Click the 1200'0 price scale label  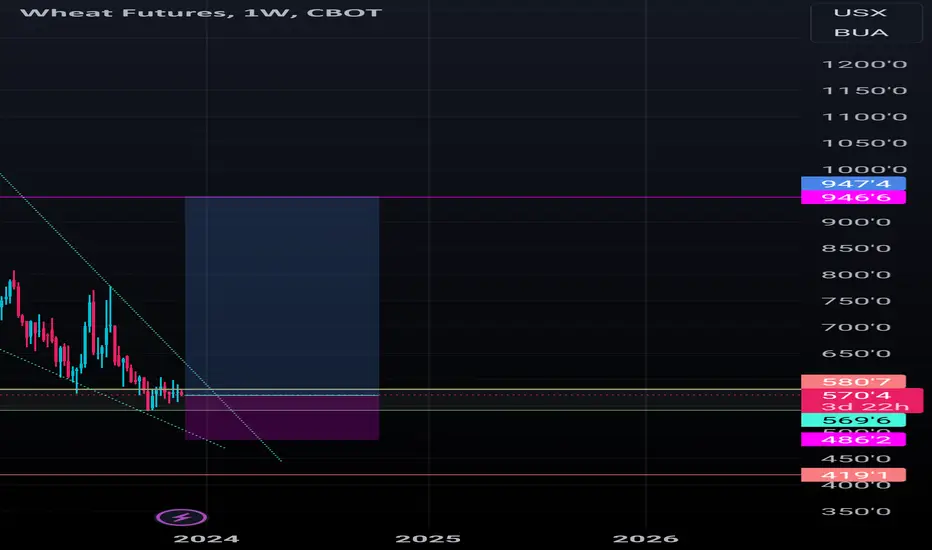click(864, 64)
